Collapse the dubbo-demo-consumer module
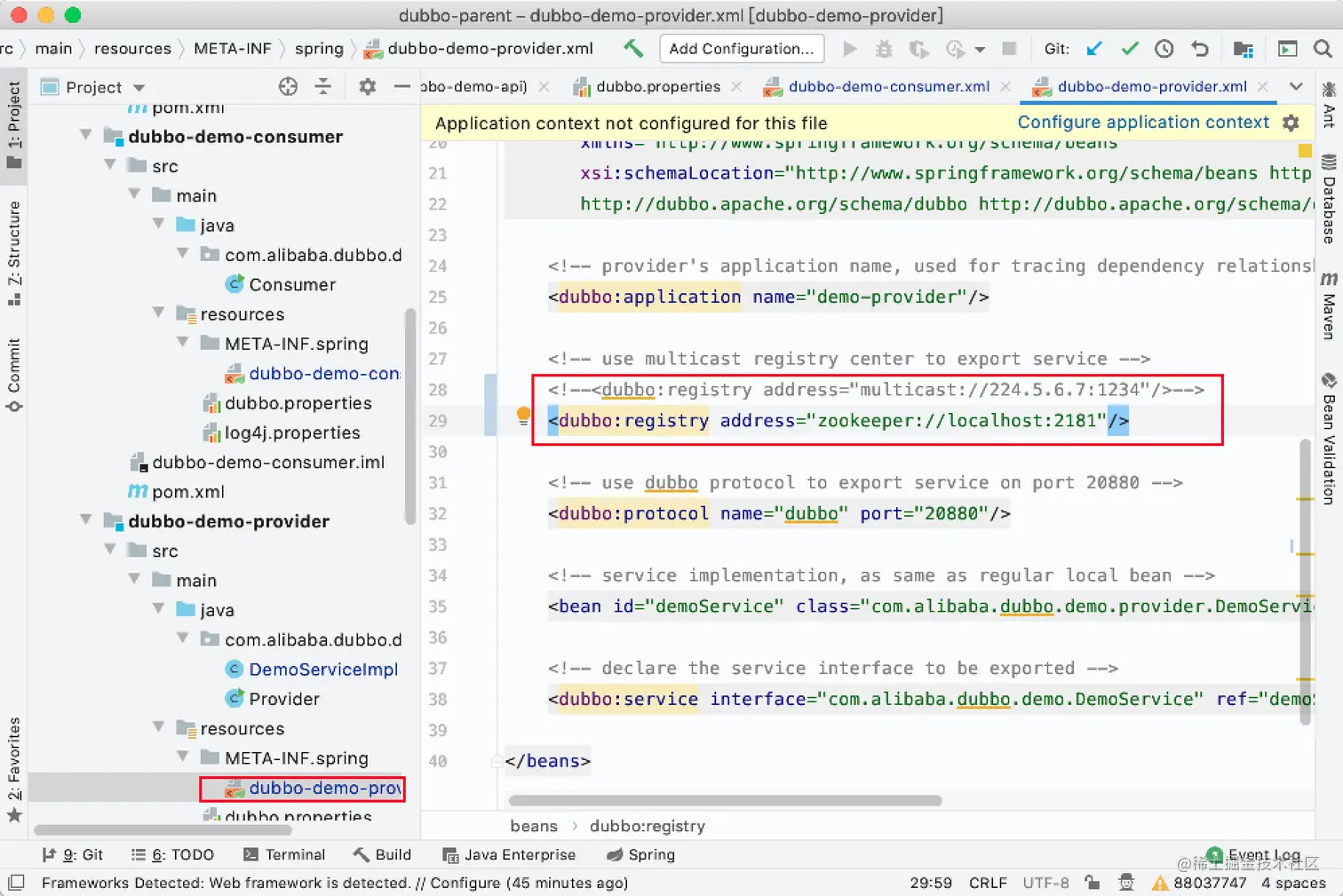 [x=86, y=135]
